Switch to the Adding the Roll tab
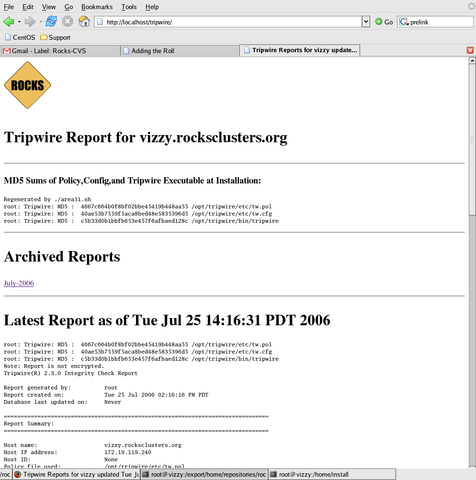 coord(180,51)
